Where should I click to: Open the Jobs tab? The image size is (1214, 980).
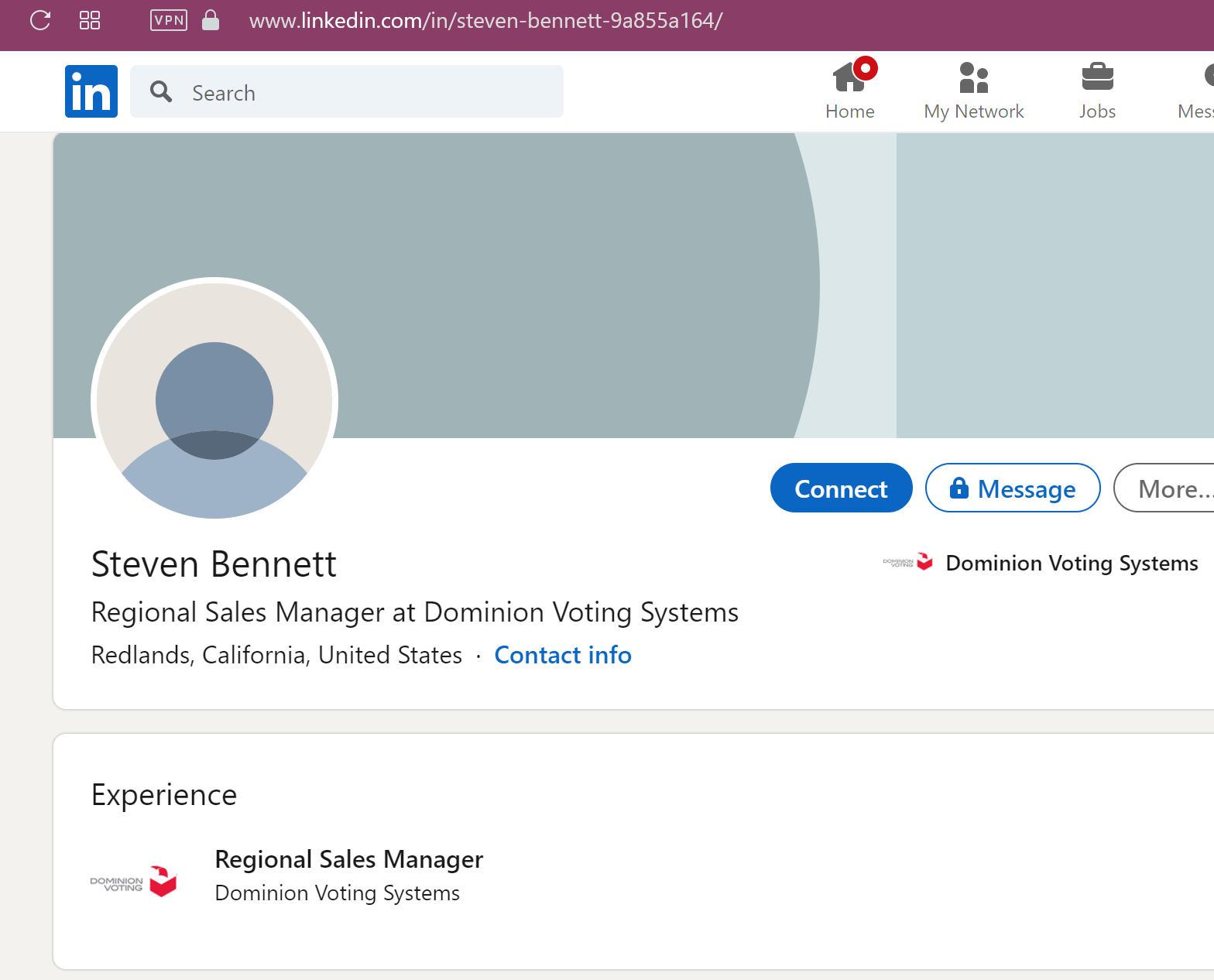point(1097,91)
